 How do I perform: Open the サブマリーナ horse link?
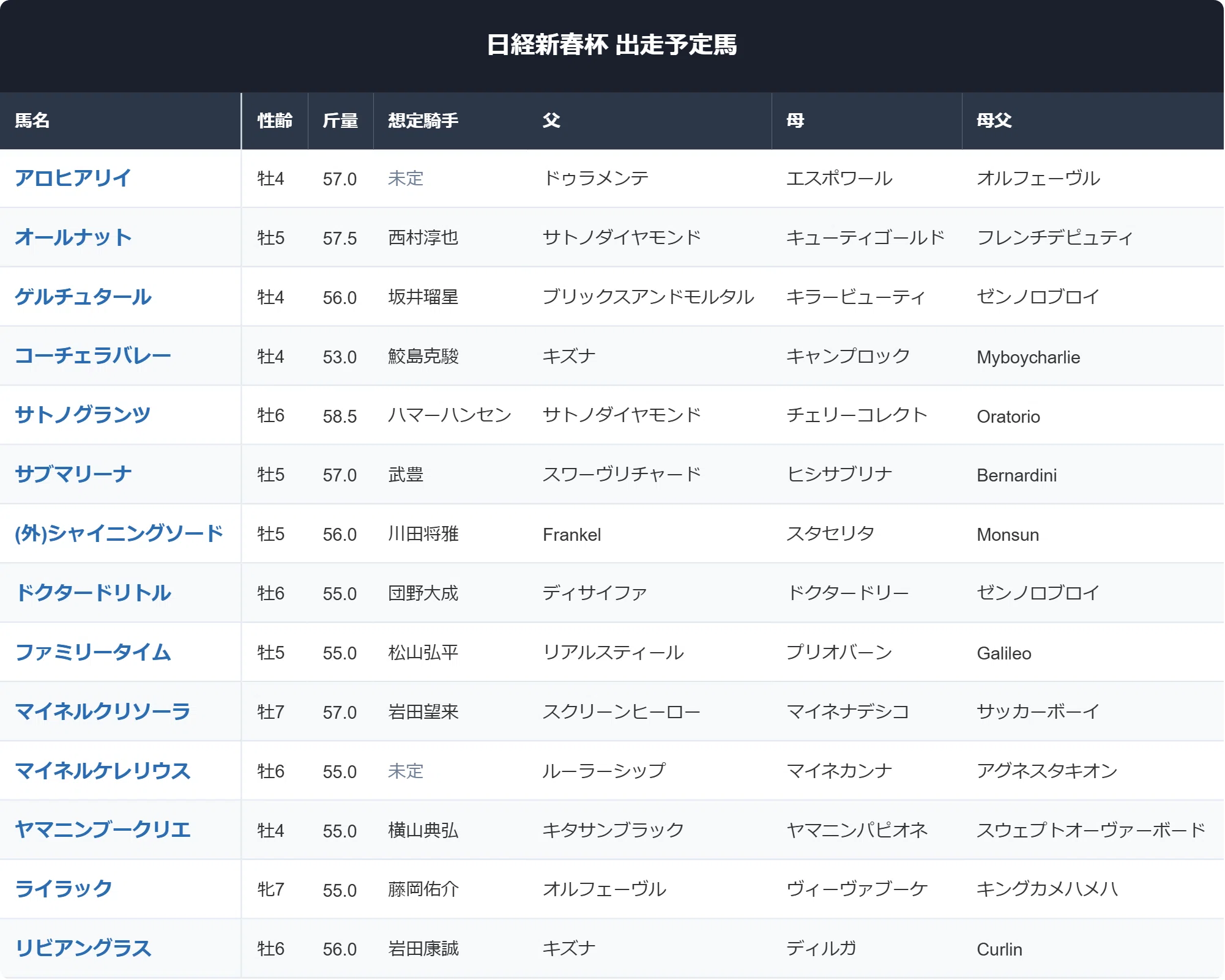tap(73, 474)
